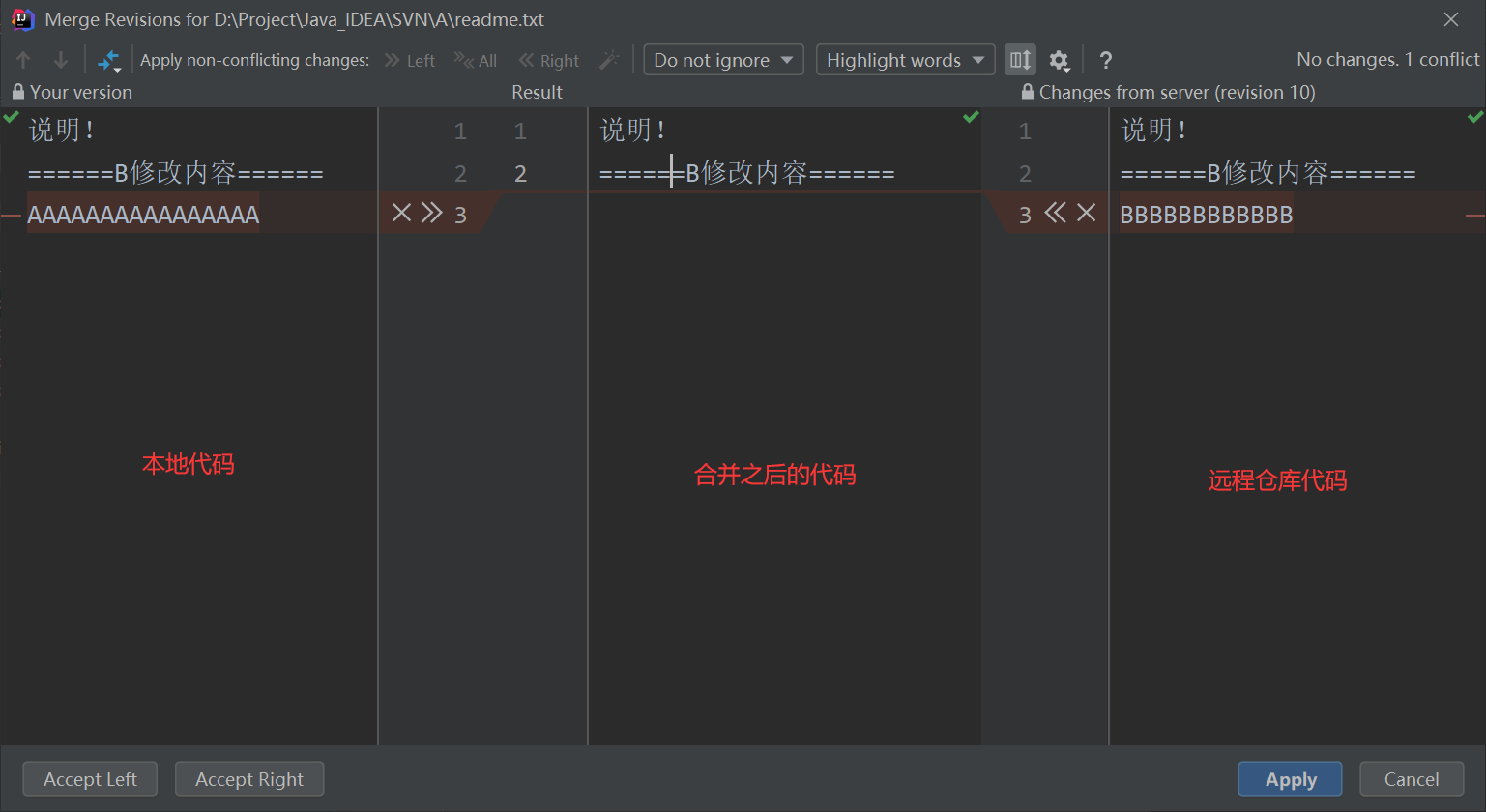1486x812 pixels.
Task: Expand the 'Highlight words' dropdown
Action: coord(906,60)
